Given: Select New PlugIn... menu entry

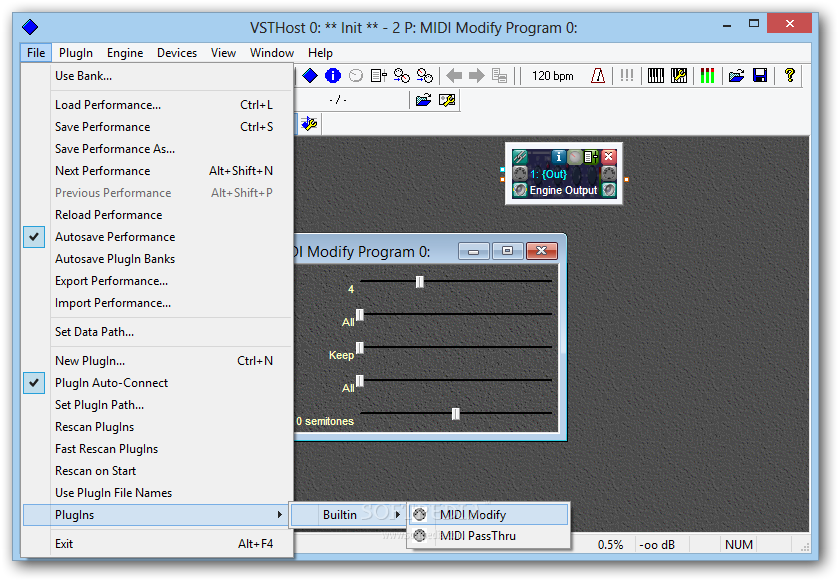Looking at the screenshot, I should click(157, 361).
